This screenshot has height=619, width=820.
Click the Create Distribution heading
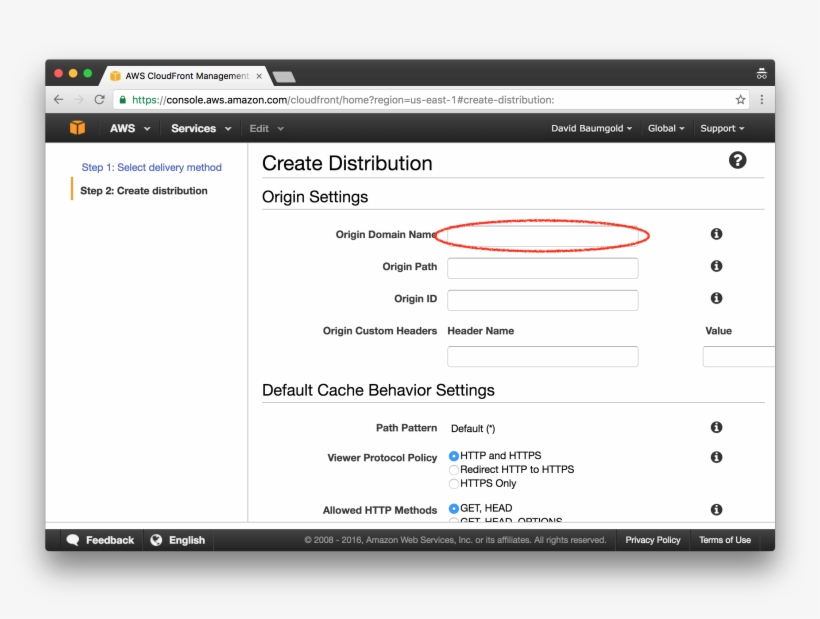[x=347, y=163]
